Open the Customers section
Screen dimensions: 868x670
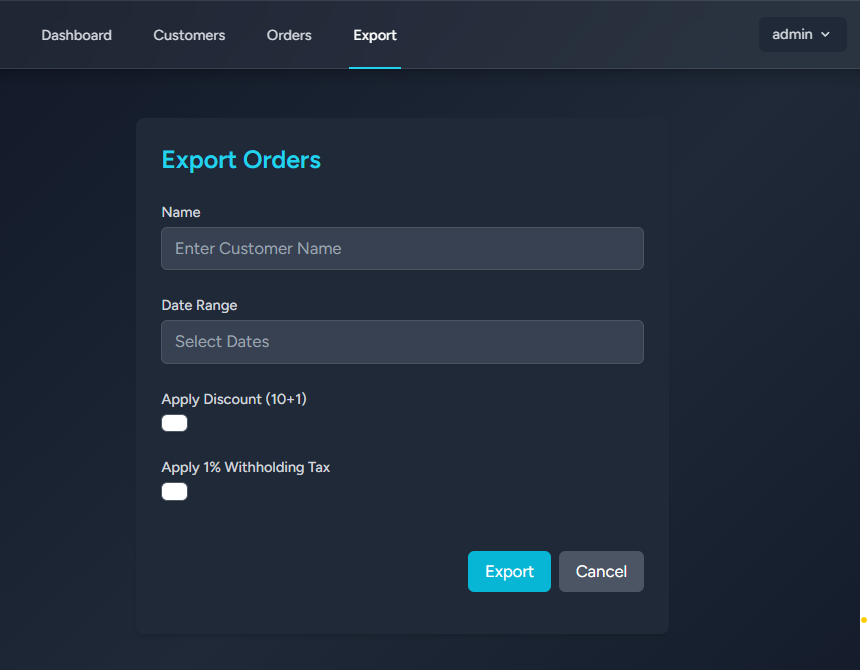click(x=189, y=34)
